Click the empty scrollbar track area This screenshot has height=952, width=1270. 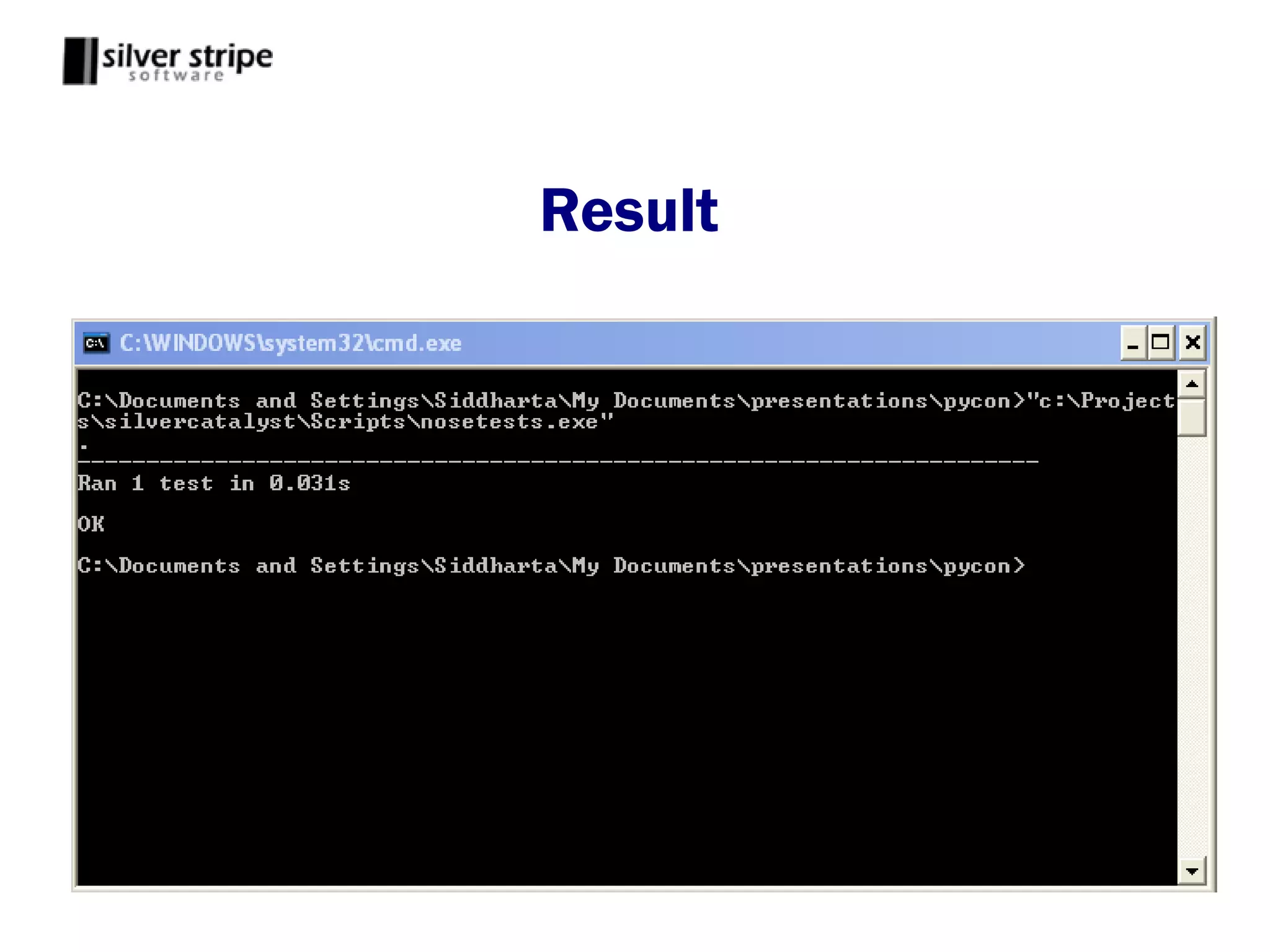pyautogui.click(x=1191, y=645)
